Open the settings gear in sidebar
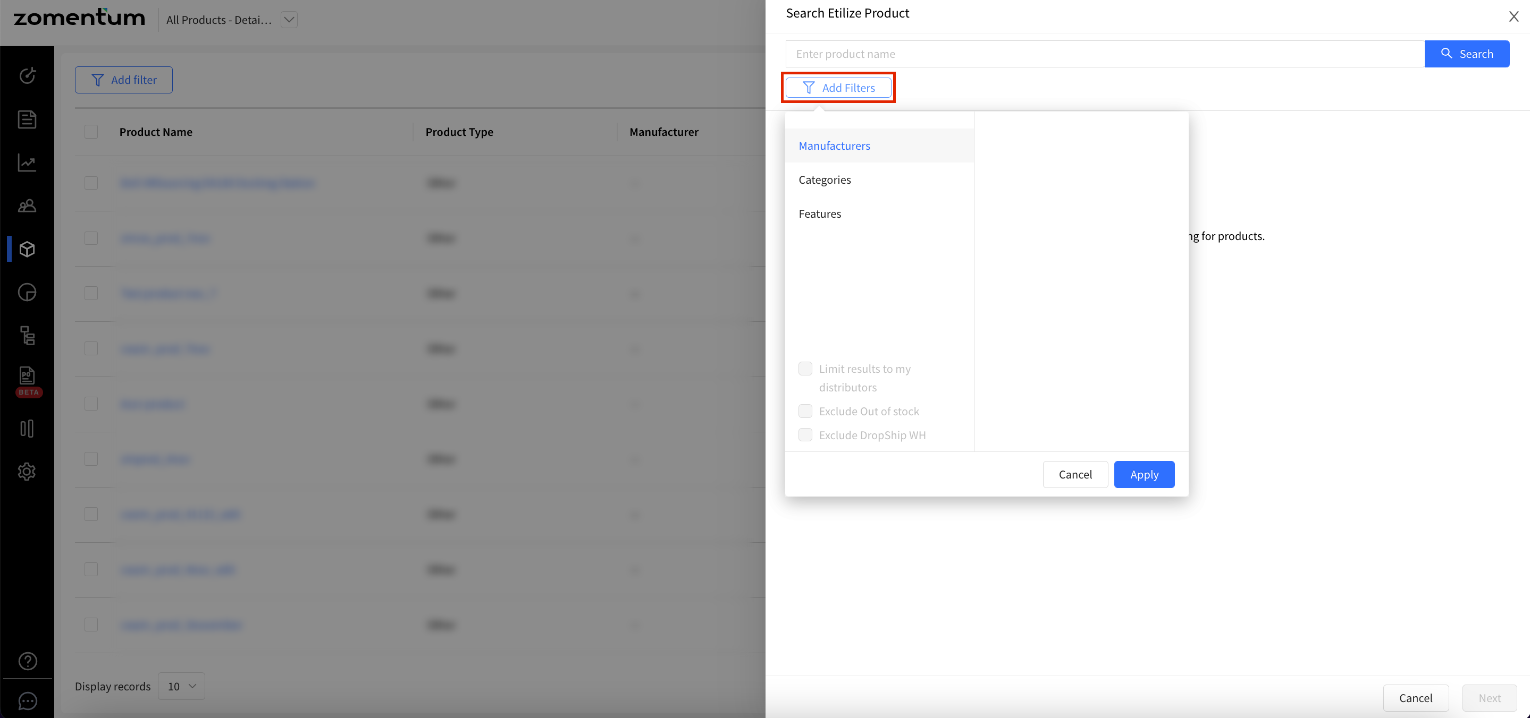 pos(27,472)
